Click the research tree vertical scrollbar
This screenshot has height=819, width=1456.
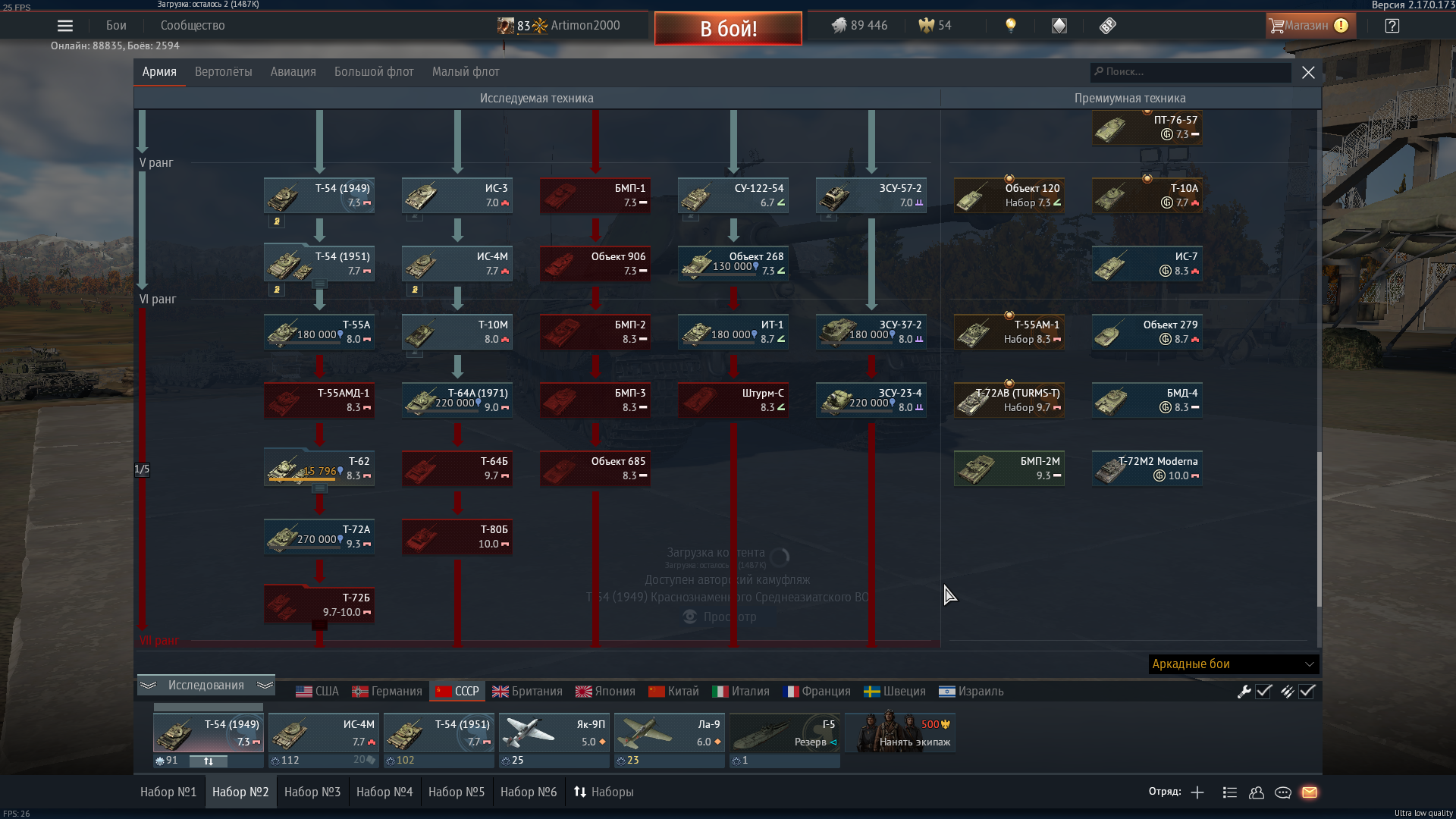(1319, 529)
